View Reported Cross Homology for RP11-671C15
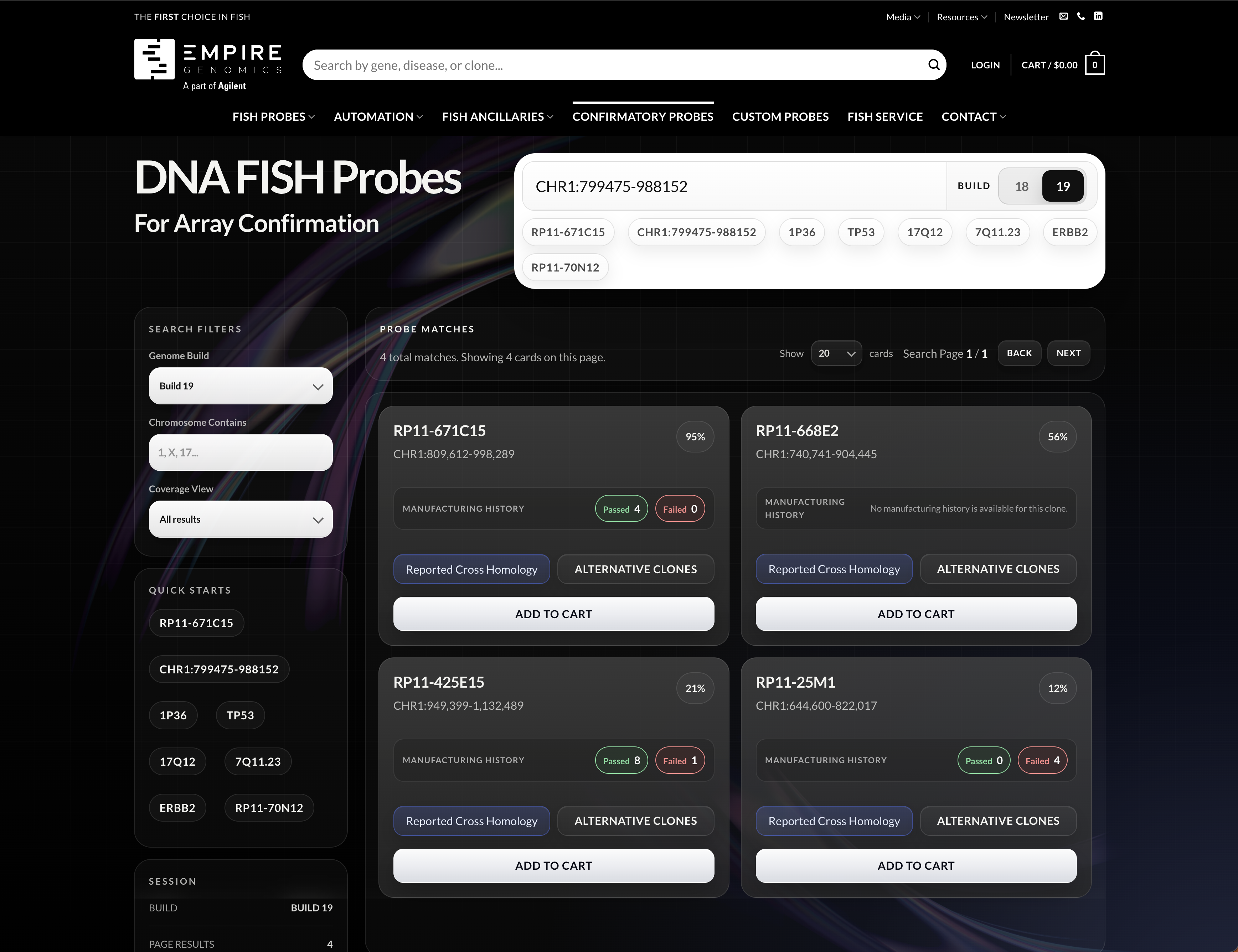This screenshot has height=952, width=1238. [x=471, y=569]
